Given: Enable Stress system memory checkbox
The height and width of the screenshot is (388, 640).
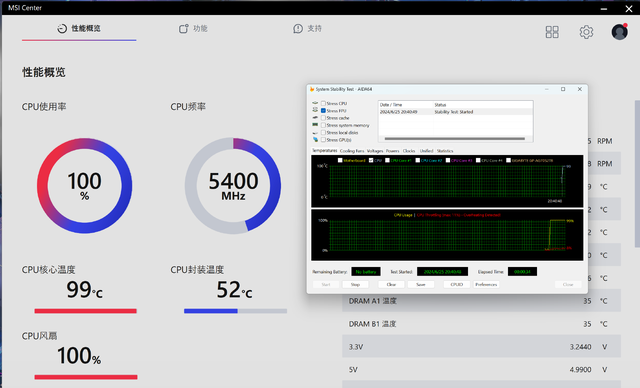Looking at the screenshot, I should click(323, 125).
